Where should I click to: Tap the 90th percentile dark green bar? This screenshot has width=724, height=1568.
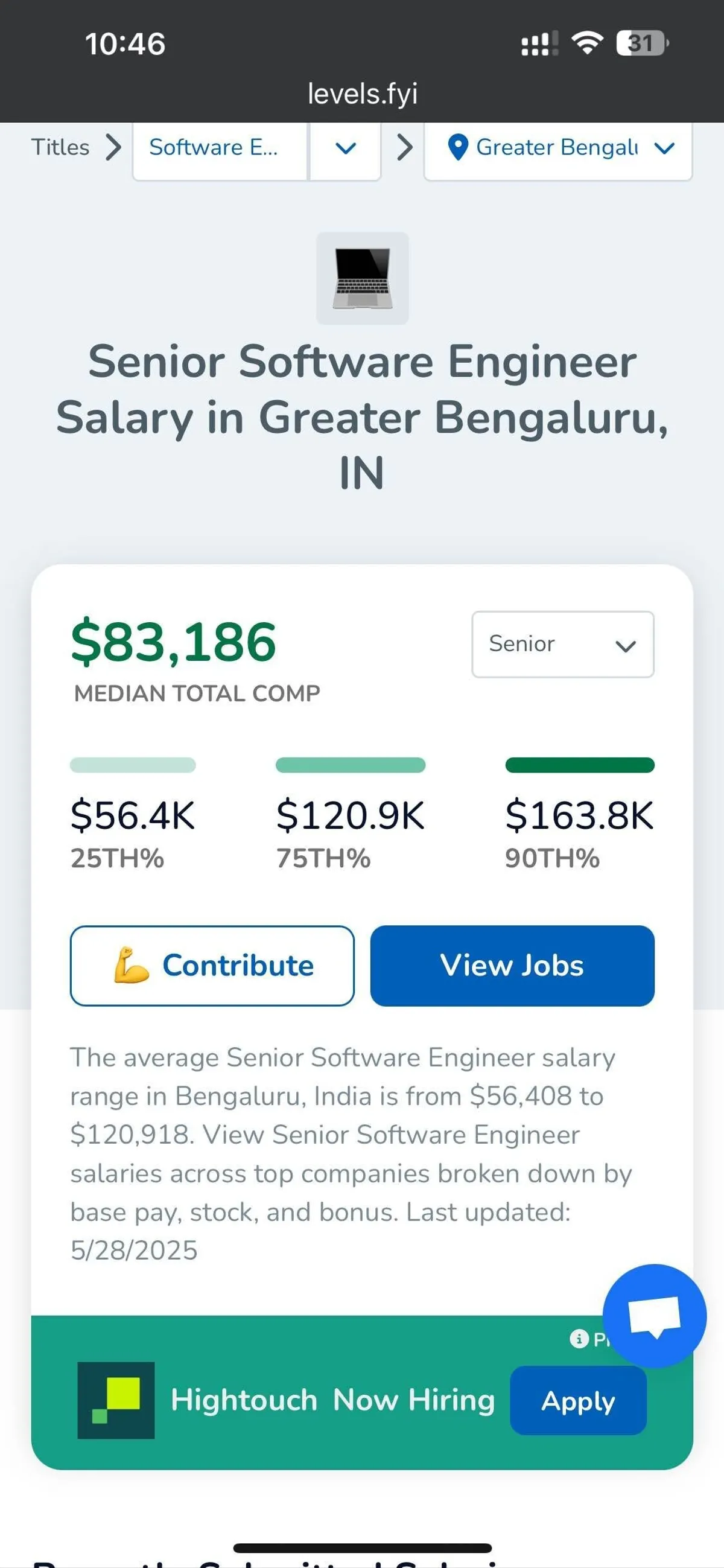[x=580, y=765]
